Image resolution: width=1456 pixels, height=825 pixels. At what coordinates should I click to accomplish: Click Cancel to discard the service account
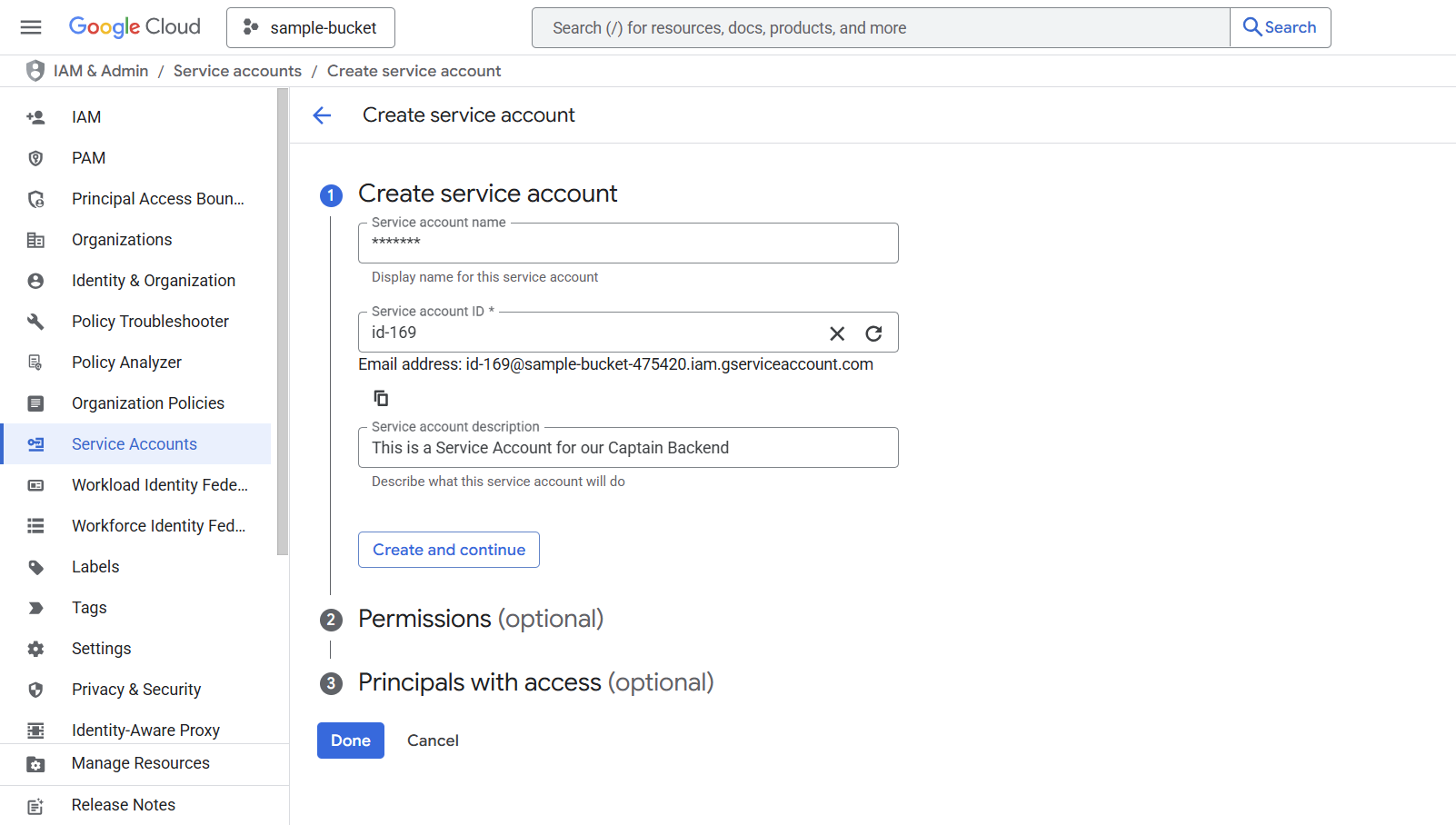tap(433, 741)
